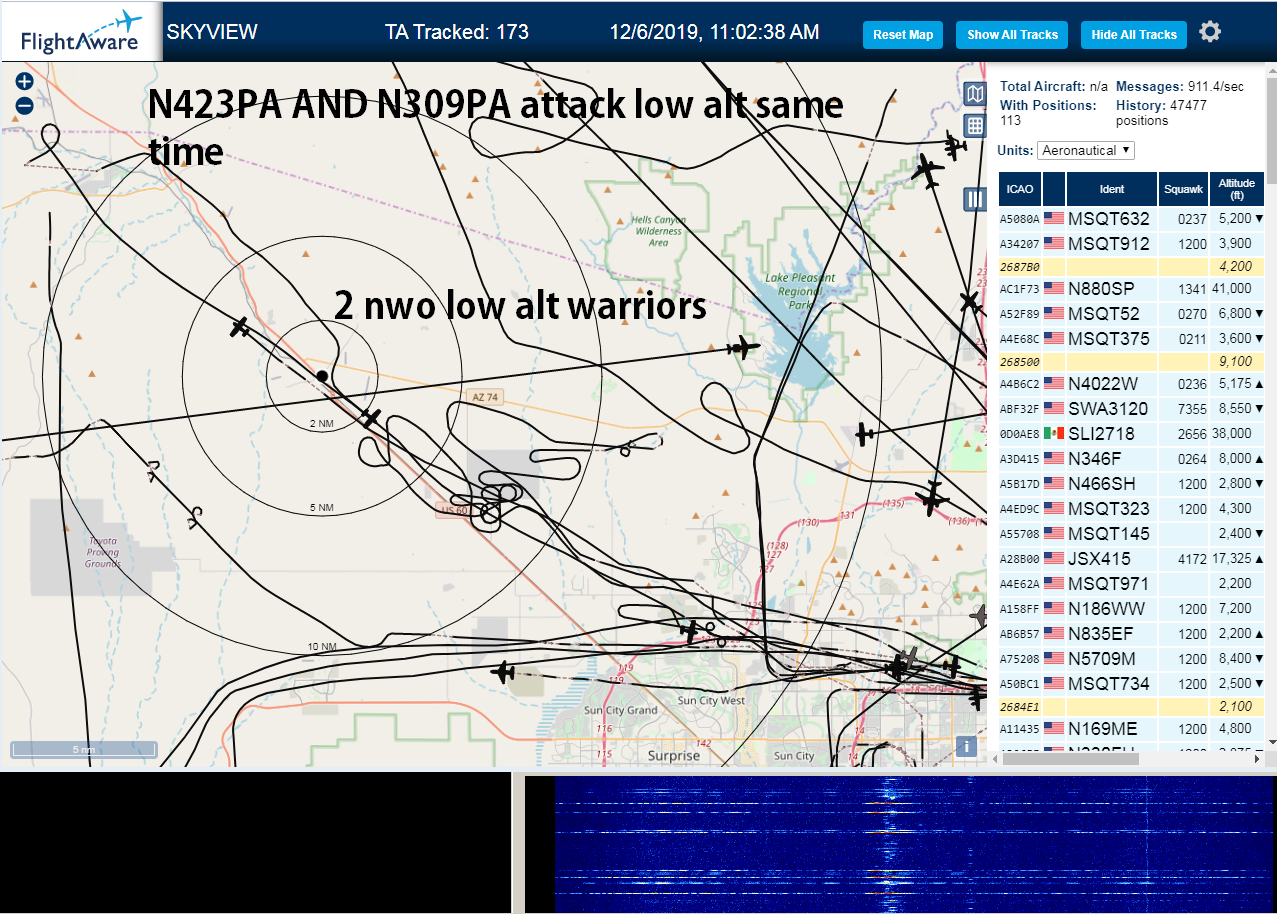
Task: Zoom in with the plus map control
Action: pyautogui.click(x=25, y=82)
